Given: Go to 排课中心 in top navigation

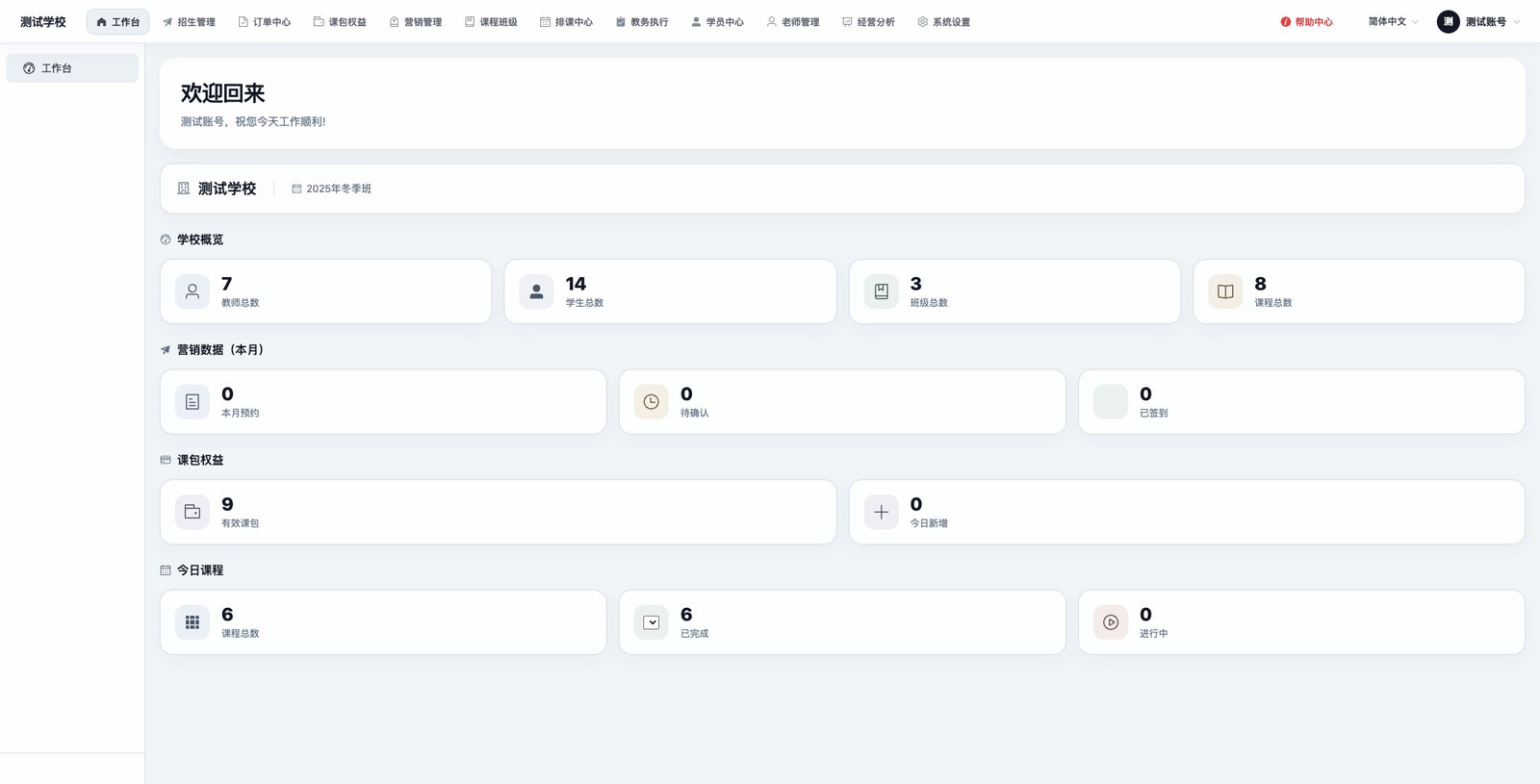Looking at the screenshot, I should point(566,21).
